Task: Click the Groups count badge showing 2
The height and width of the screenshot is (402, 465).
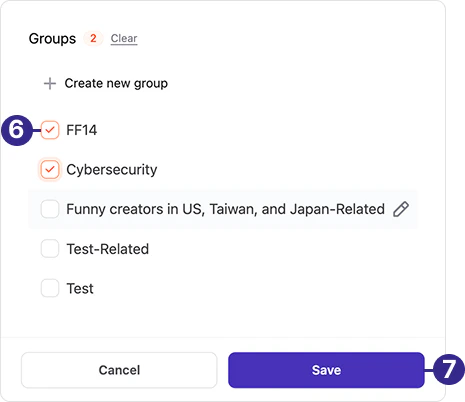Action: click(x=93, y=38)
